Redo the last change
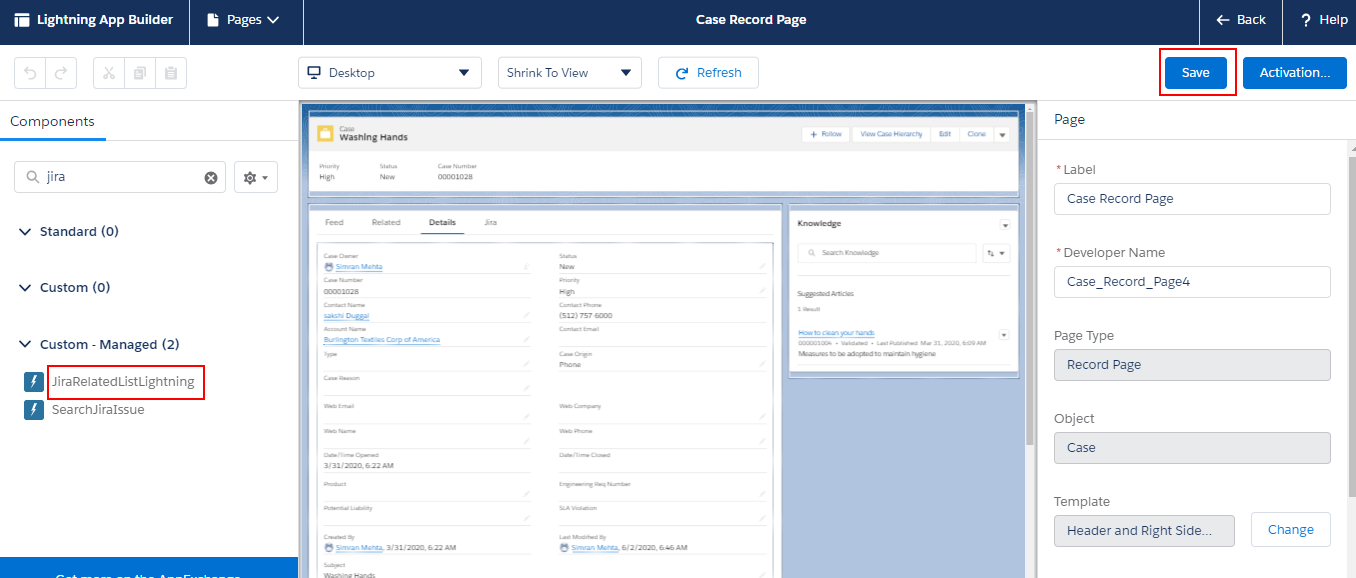This screenshot has width=1356, height=578. coord(61,73)
